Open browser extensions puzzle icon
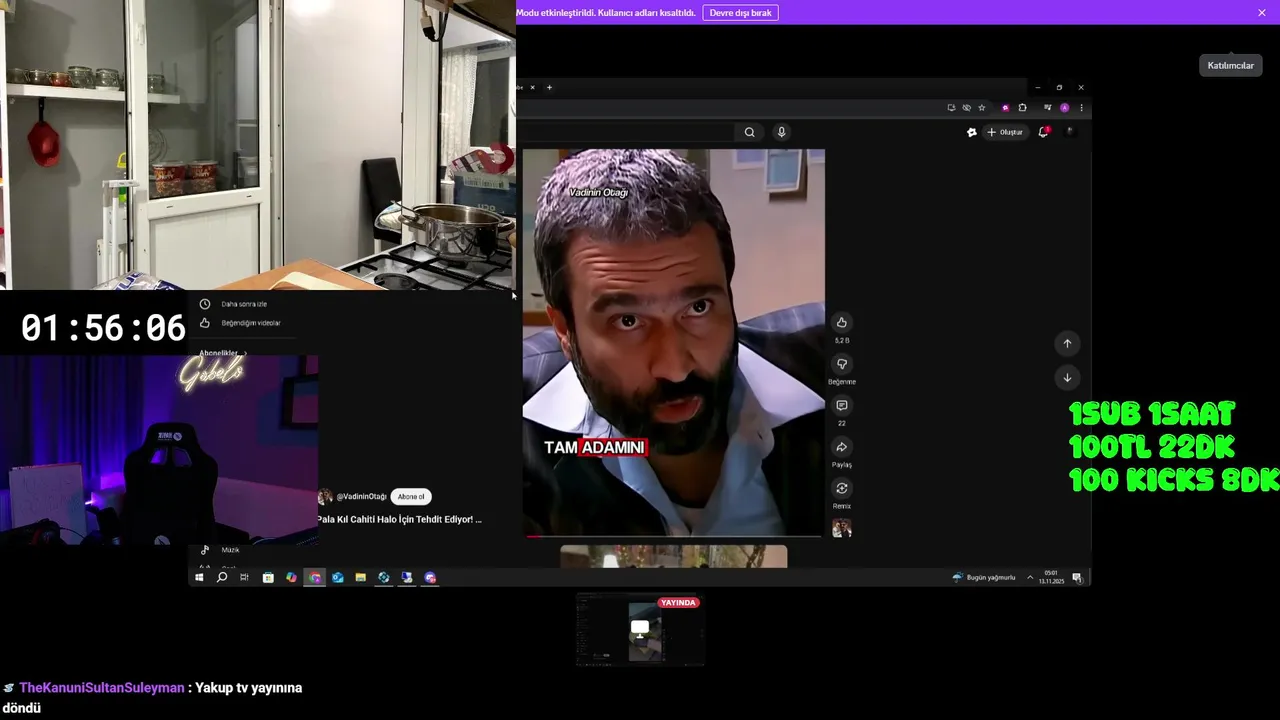The width and height of the screenshot is (1280, 720). (1022, 108)
